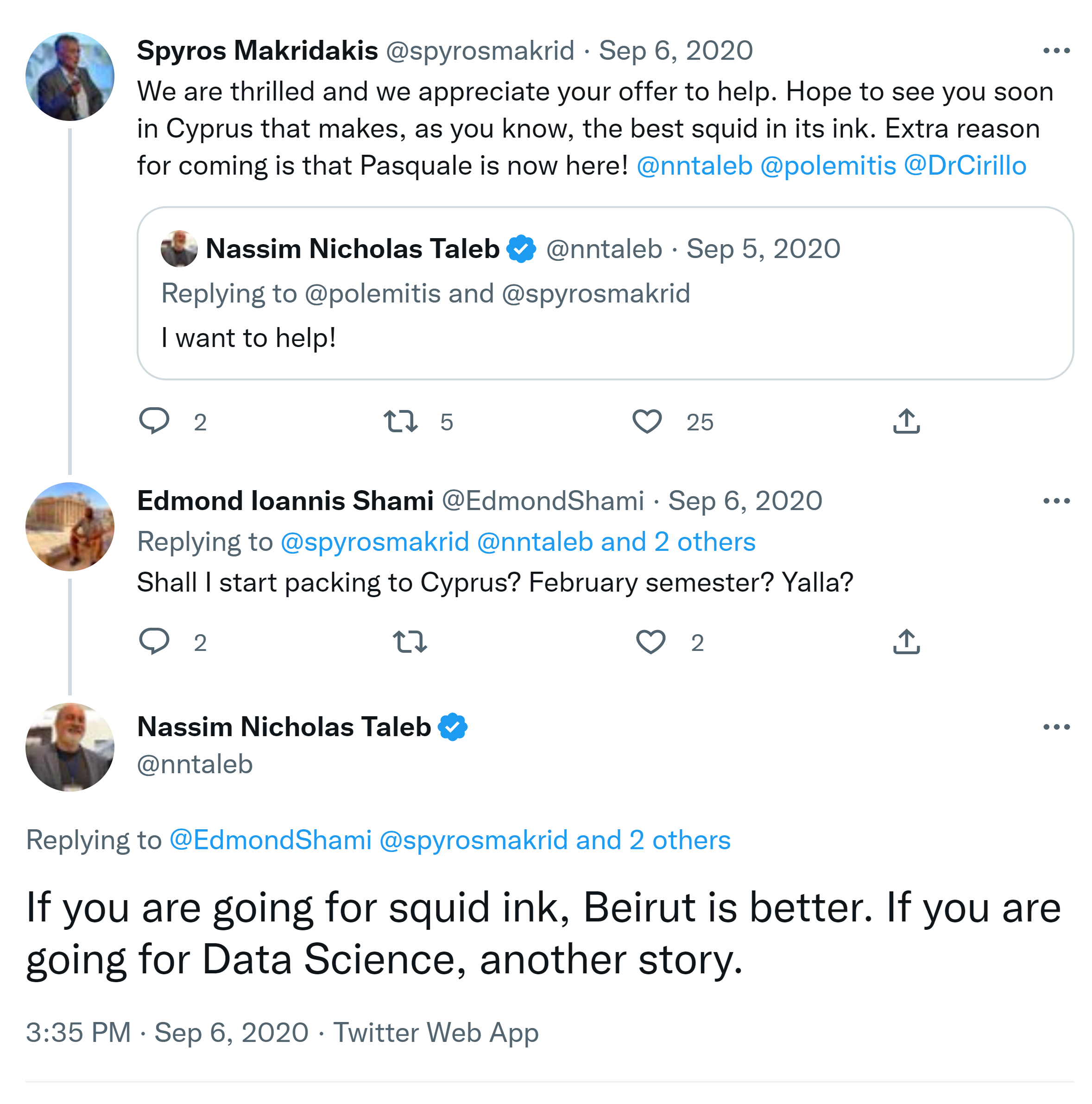Retweet the Spyros Makridakis tweet
This screenshot has width=1092, height=1104.
click(x=400, y=422)
